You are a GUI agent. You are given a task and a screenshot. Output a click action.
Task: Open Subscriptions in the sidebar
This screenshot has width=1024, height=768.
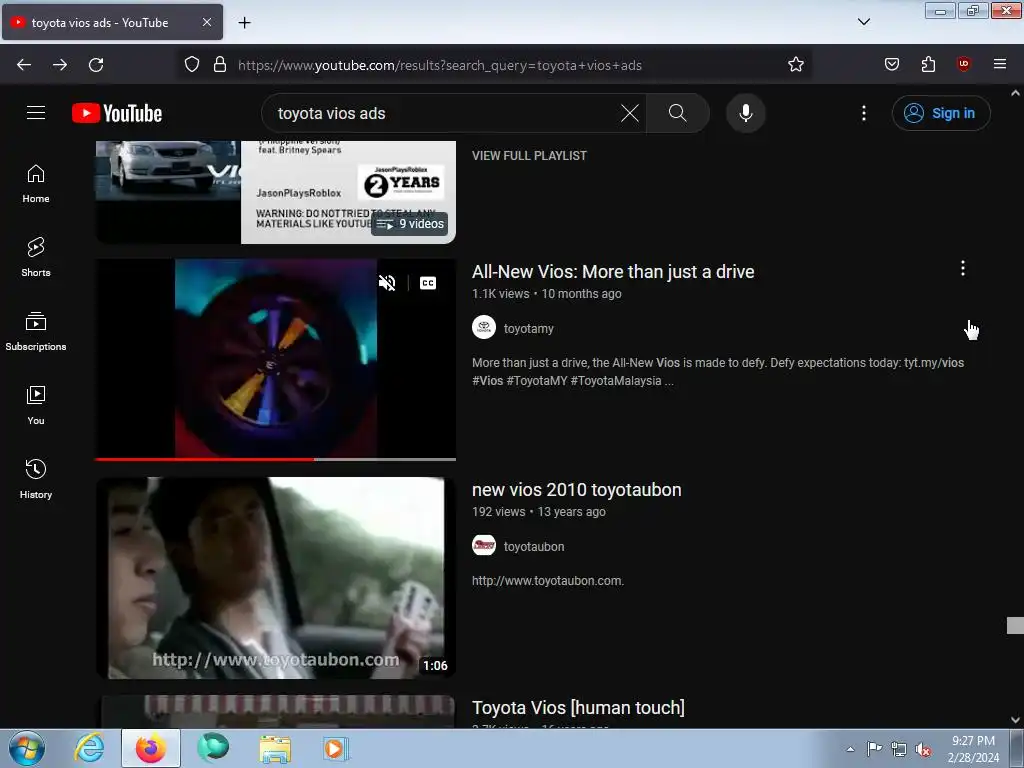[36, 331]
